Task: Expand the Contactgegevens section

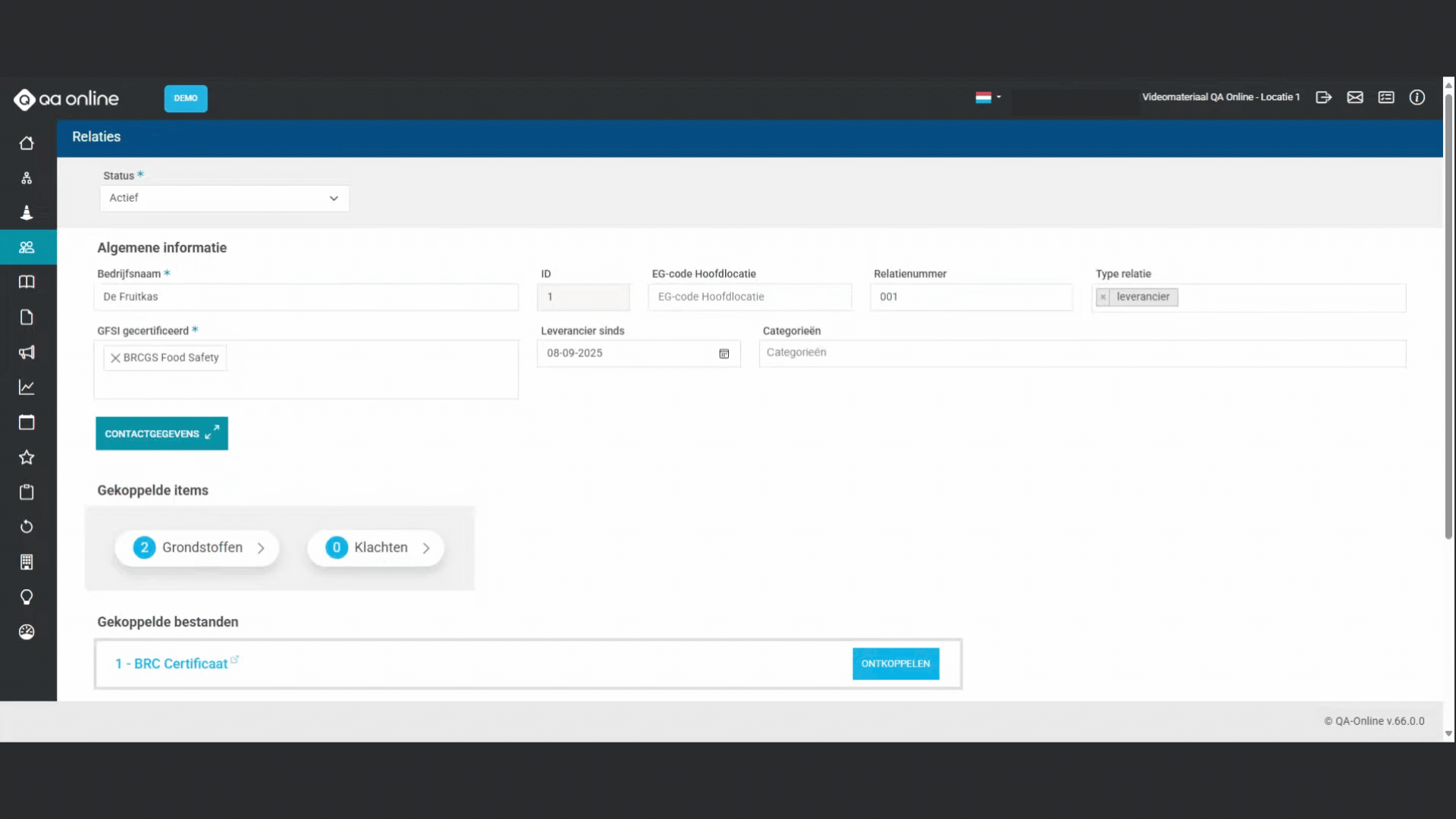Action: [162, 434]
